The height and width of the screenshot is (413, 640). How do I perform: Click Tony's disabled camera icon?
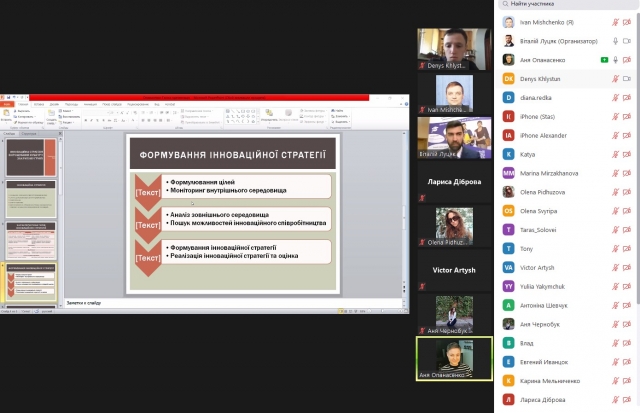pyautogui.click(x=627, y=249)
